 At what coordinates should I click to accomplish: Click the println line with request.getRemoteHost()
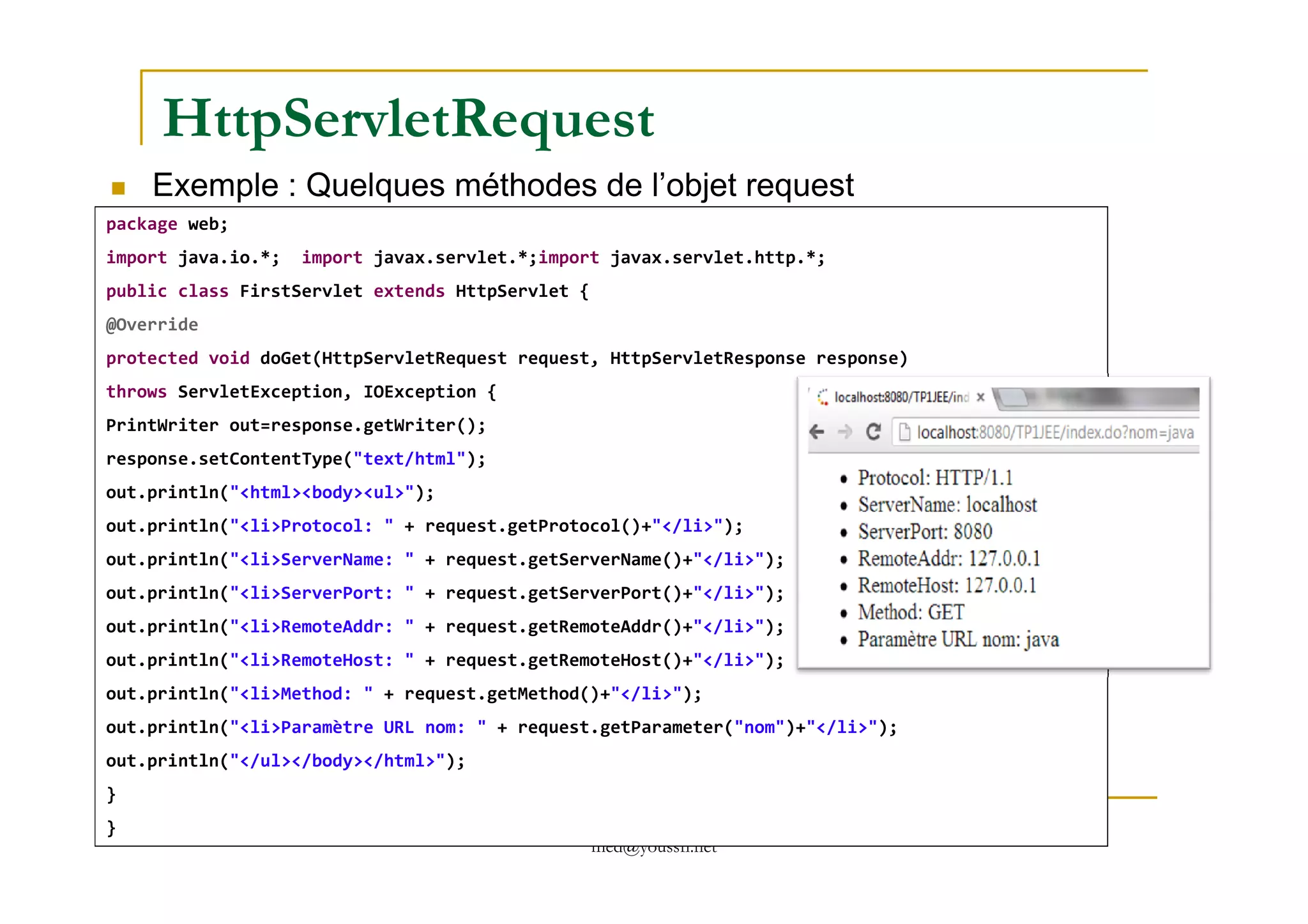(x=445, y=660)
